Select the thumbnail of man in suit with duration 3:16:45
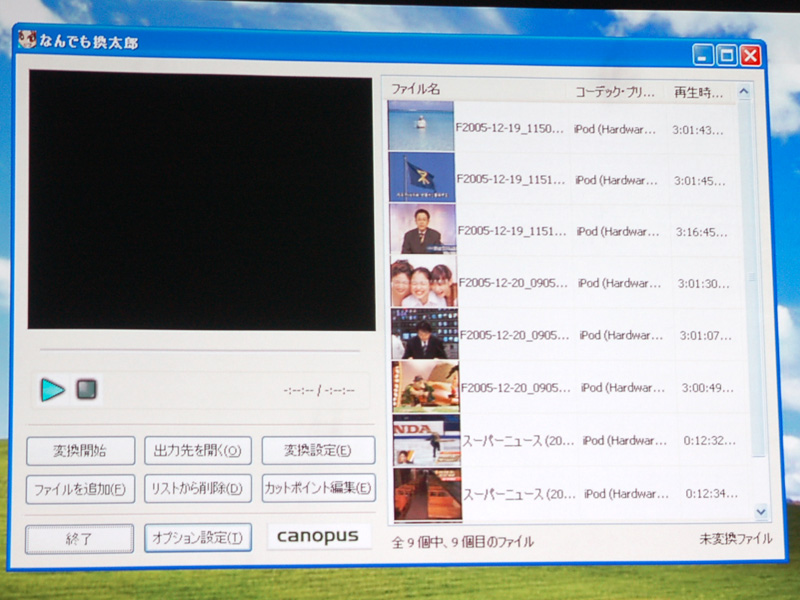Screen dimensions: 800x600 pos(423,229)
